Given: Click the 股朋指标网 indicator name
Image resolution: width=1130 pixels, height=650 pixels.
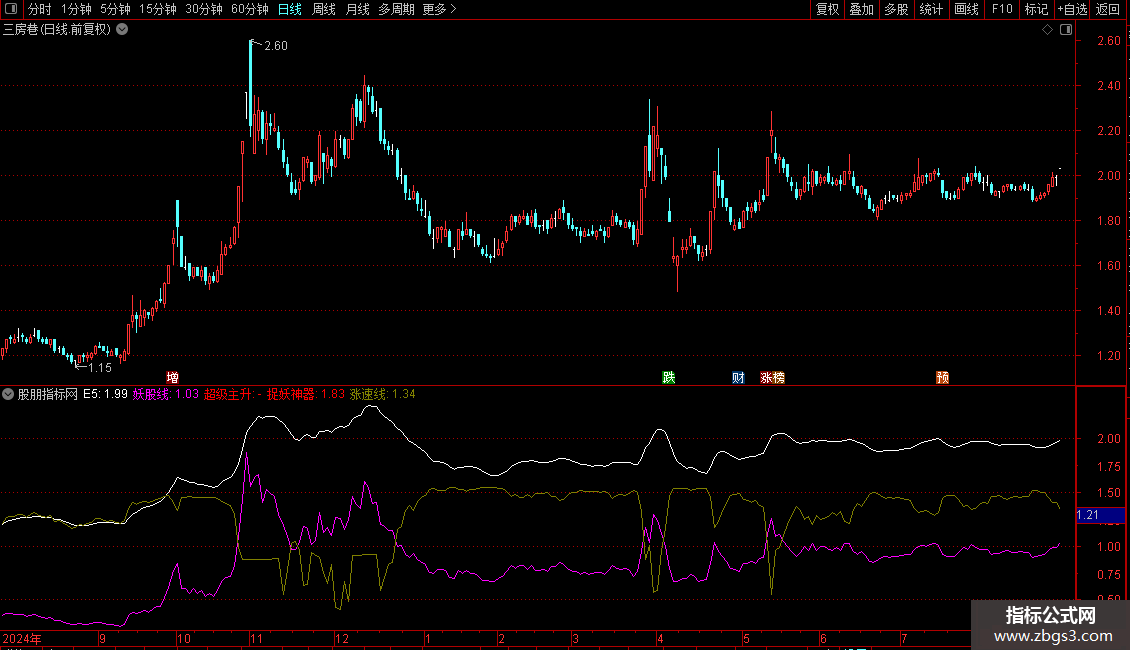Looking at the screenshot, I should pos(48,394).
